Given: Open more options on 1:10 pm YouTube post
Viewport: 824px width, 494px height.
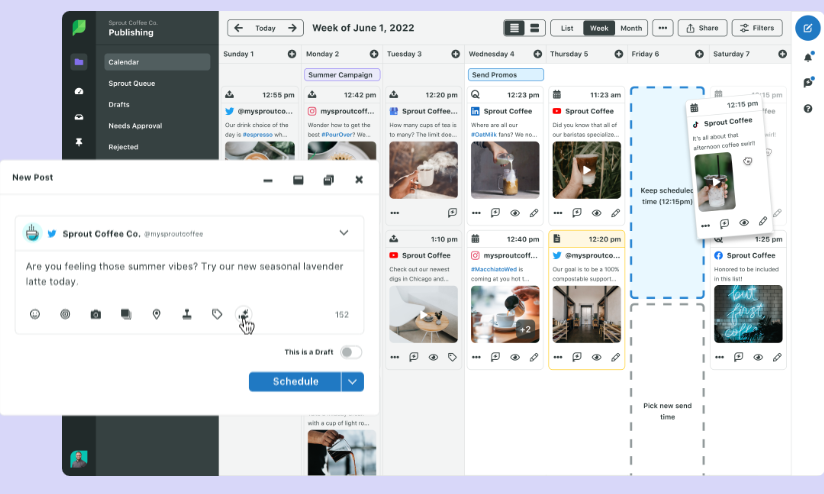Looking at the screenshot, I should (x=395, y=357).
